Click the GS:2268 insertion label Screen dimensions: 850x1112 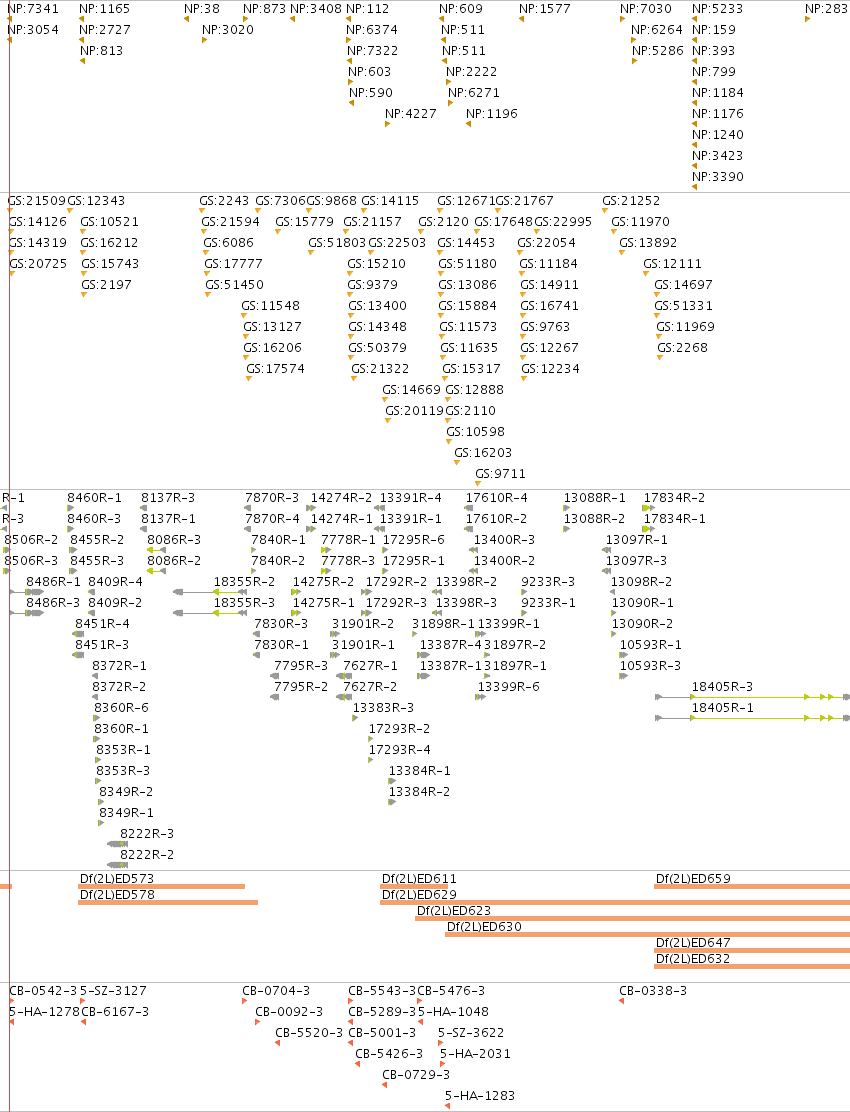point(682,348)
